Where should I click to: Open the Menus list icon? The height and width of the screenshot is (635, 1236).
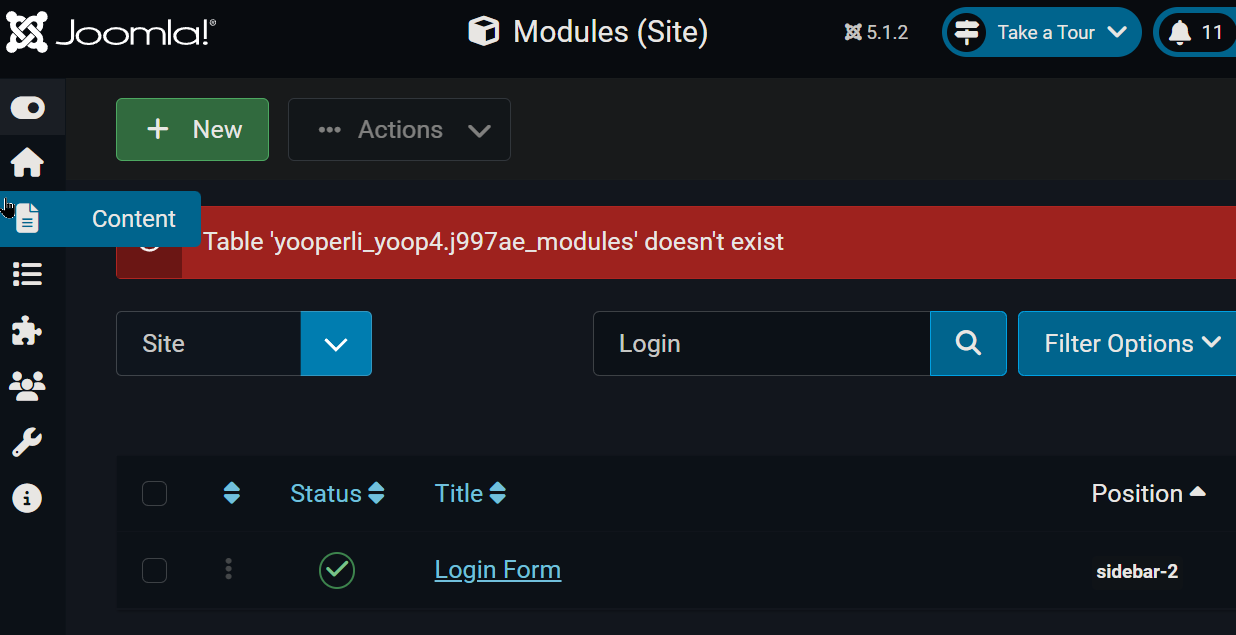pyautogui.click(x=27, y=274)
